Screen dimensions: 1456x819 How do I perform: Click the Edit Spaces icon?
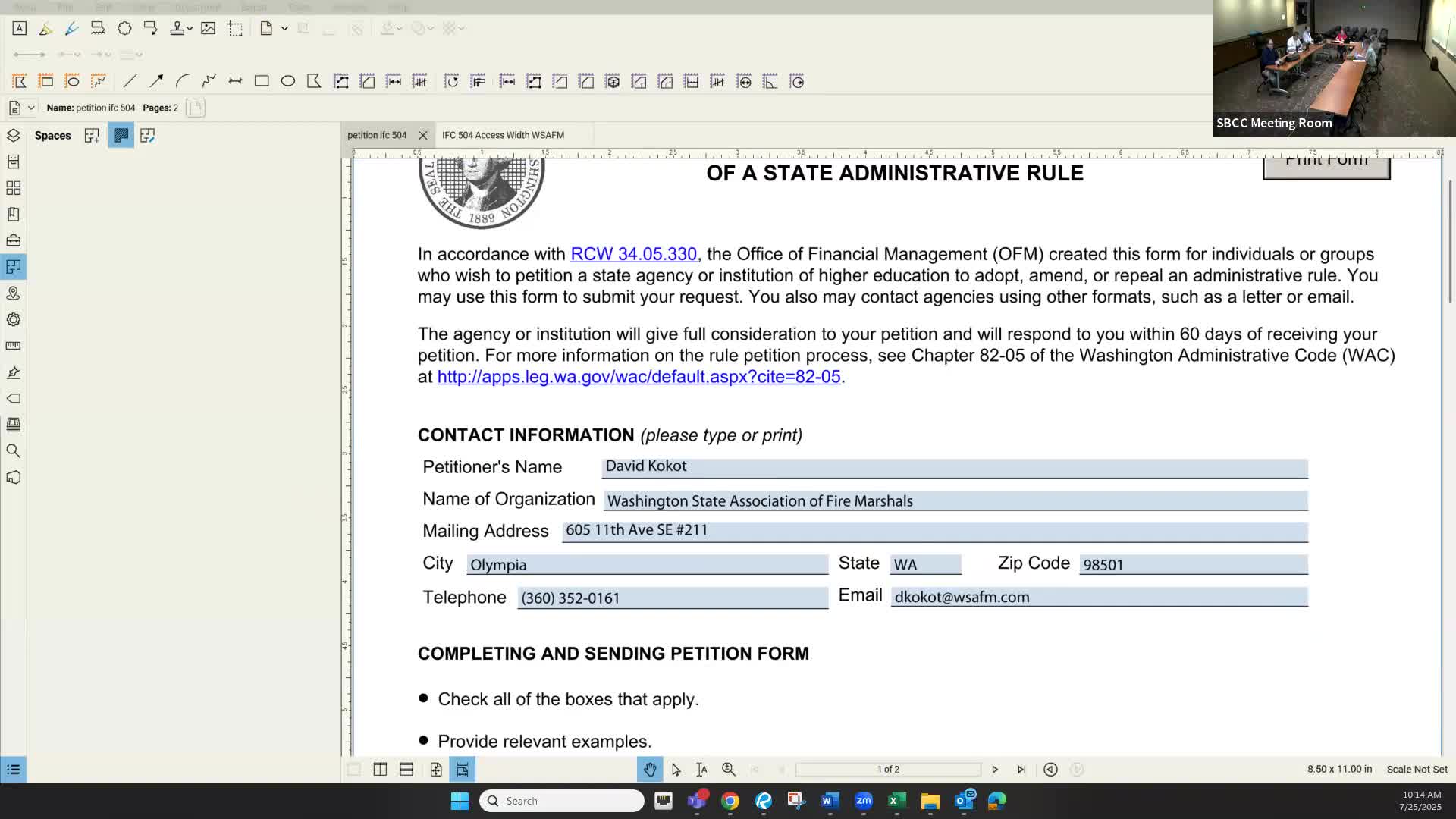click(x=148, y=136)
